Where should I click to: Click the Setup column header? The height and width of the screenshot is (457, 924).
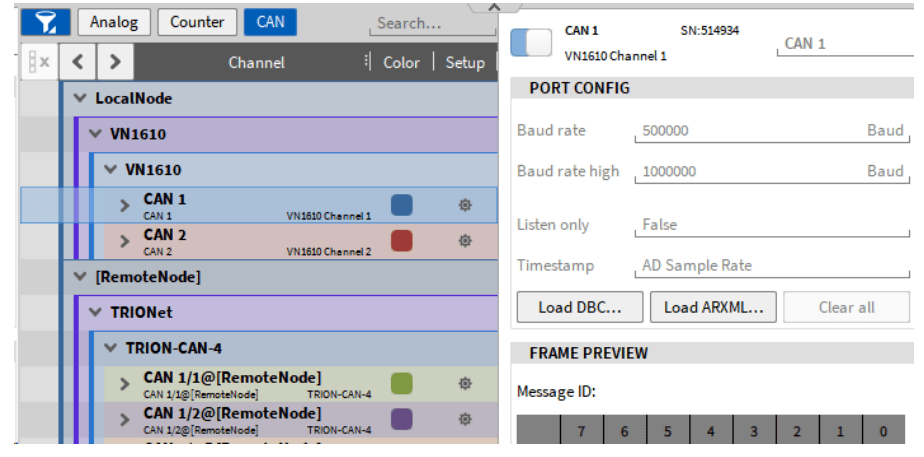click(x=465, y=62)
